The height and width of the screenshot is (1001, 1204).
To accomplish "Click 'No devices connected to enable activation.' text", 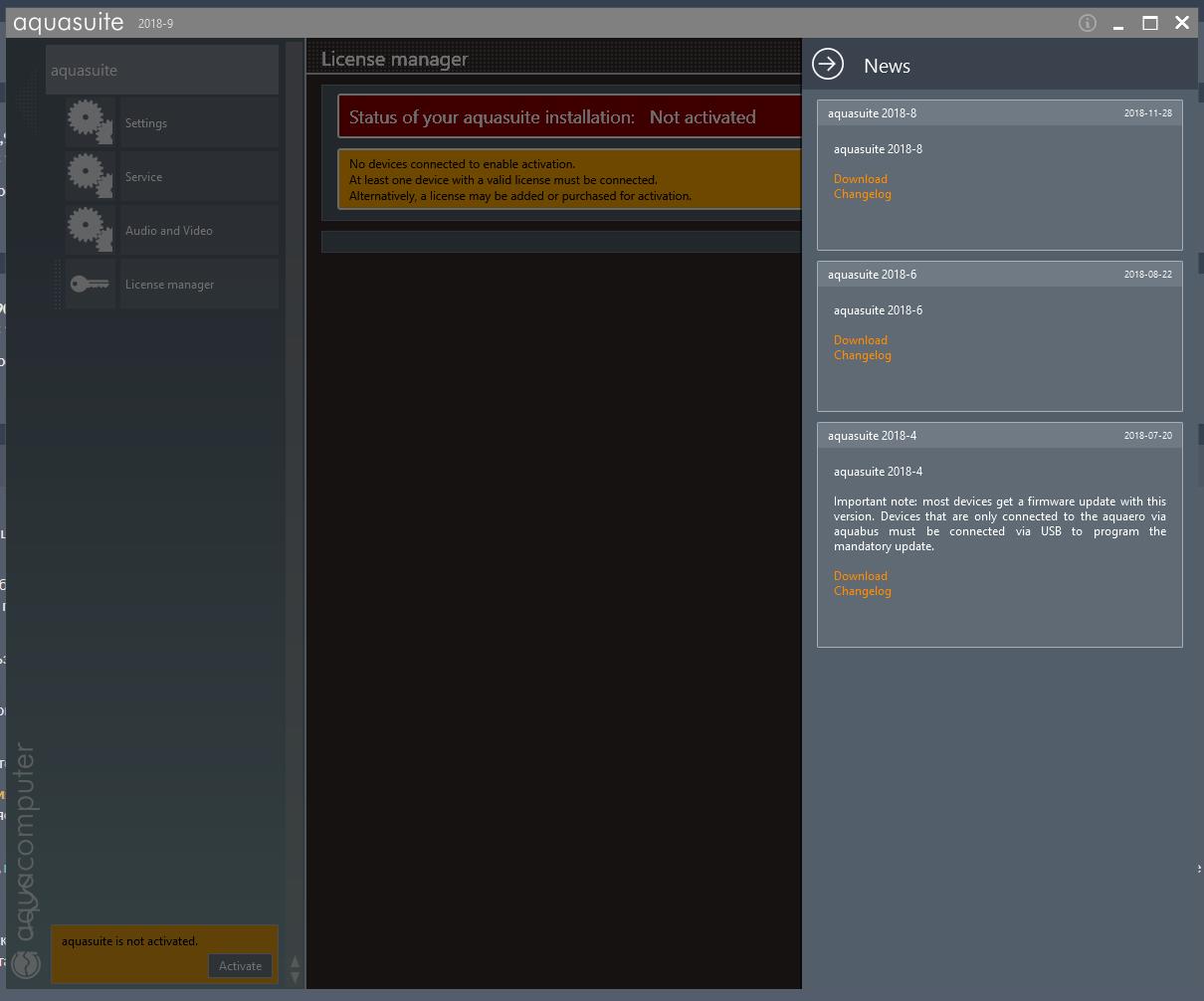I will 462,164.
